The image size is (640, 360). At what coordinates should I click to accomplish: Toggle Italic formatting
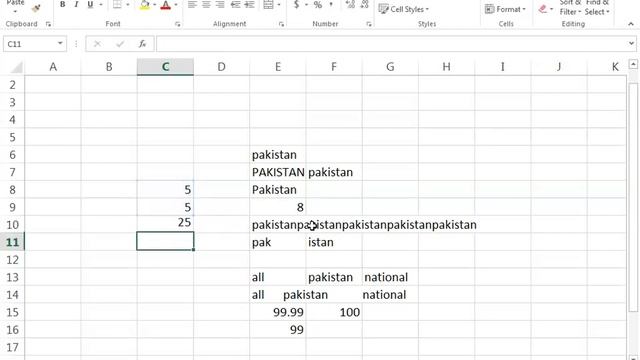tap(76, 5)
